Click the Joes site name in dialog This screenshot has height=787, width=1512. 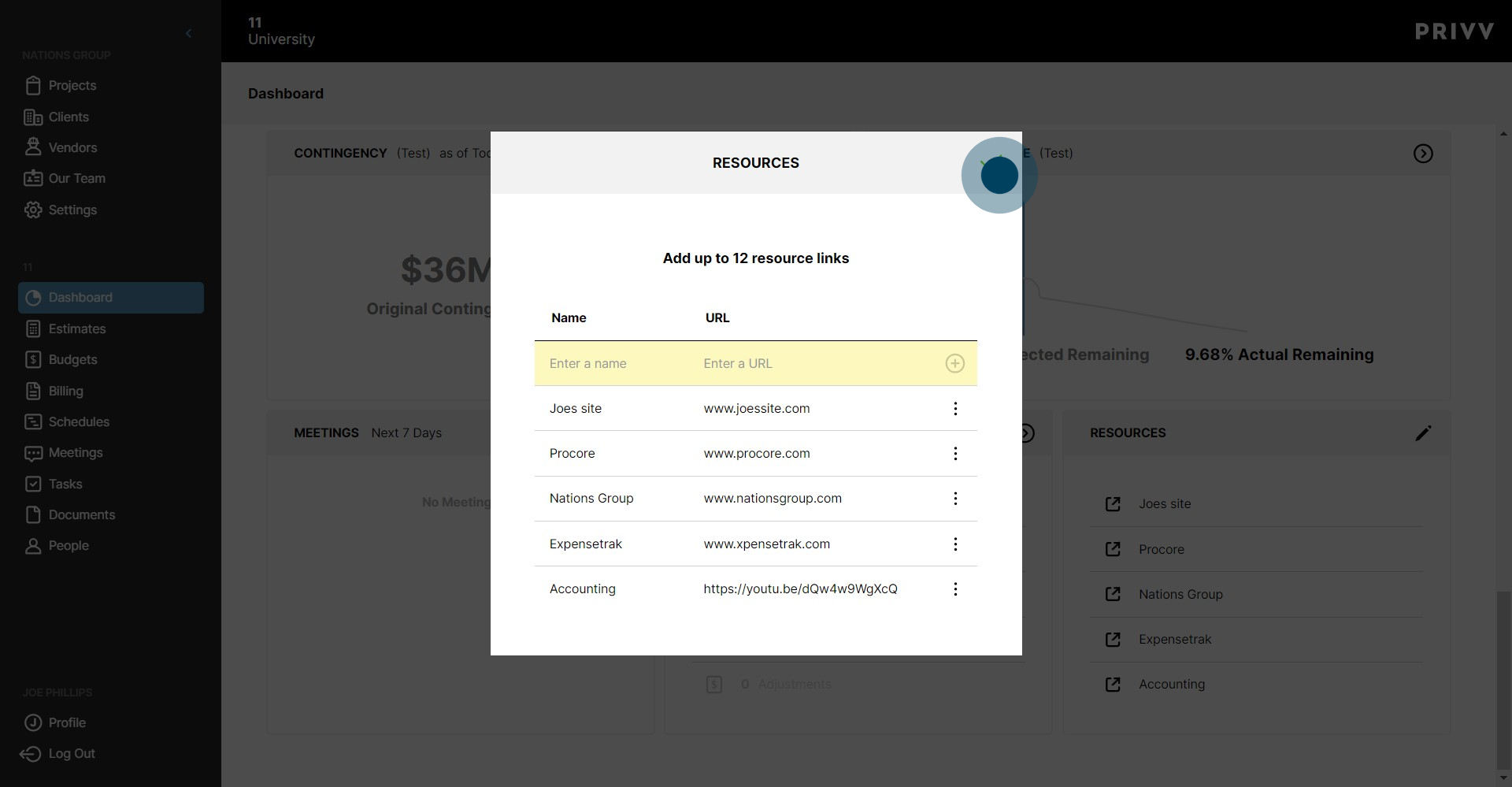576,408
